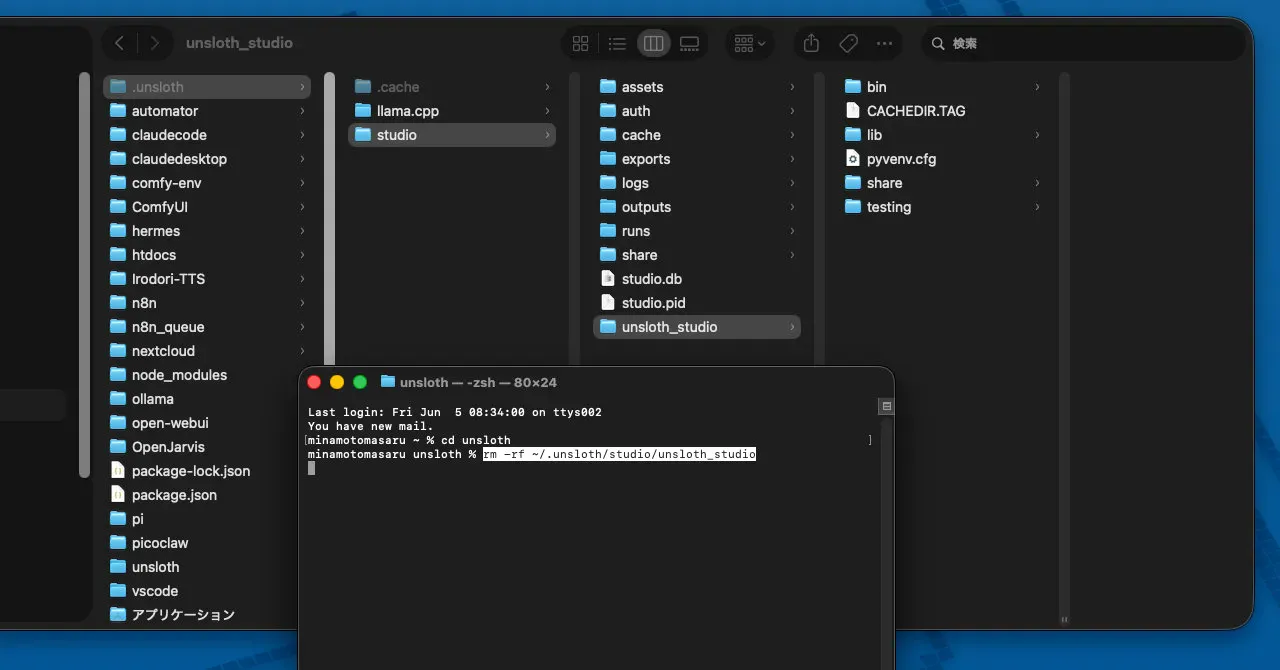Select the .unsloth folder
This screenshot has width=1280, height=670.
click(x=207, y=87)
